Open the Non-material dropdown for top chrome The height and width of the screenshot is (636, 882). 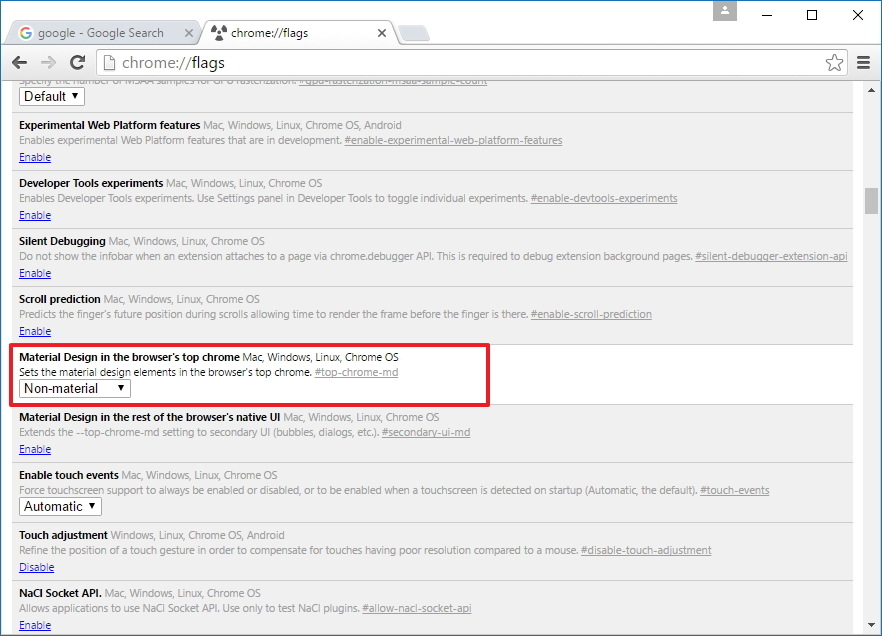pos(75,389)
